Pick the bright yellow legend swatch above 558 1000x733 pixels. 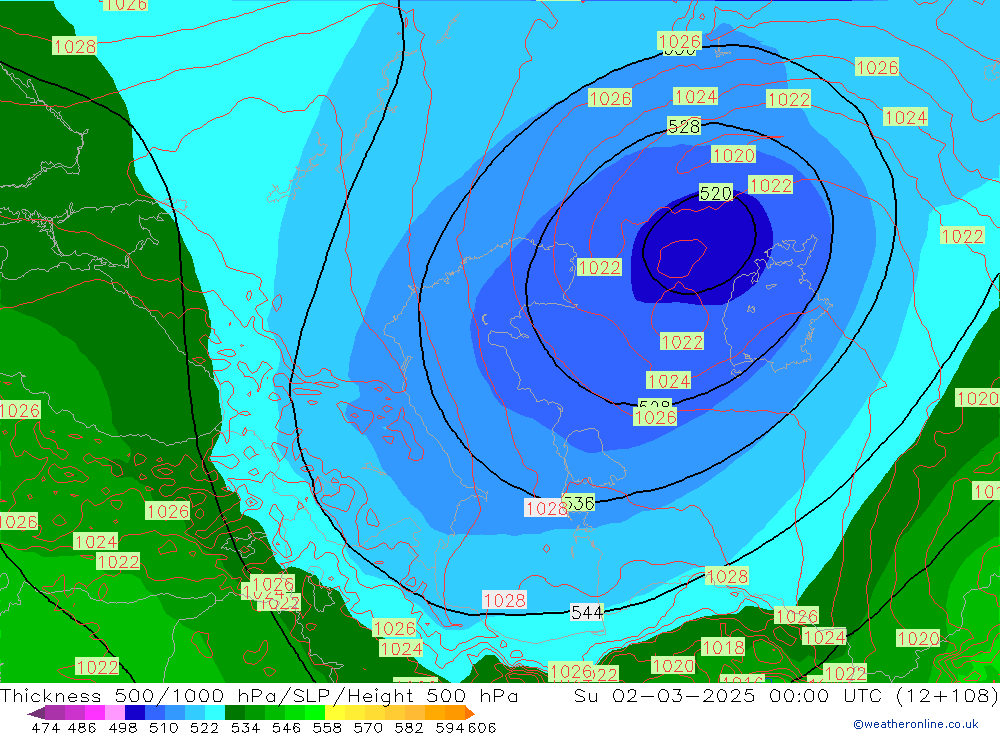[335, 713]
